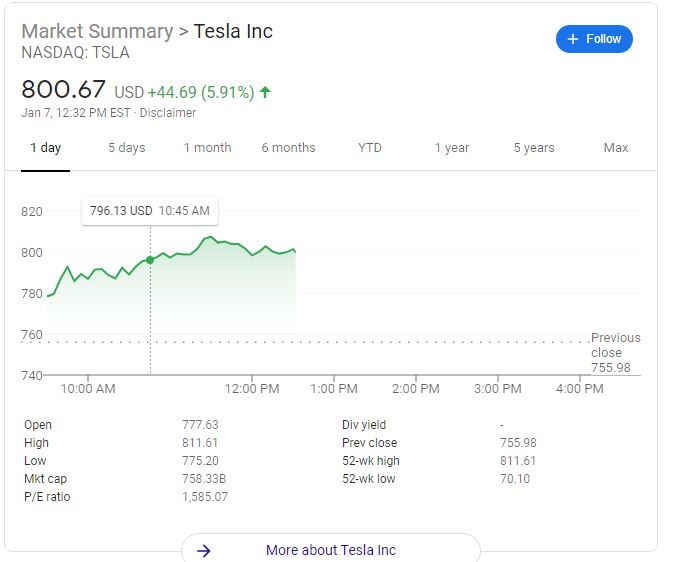Switch to 1 year view

click(x=452, y=148)
